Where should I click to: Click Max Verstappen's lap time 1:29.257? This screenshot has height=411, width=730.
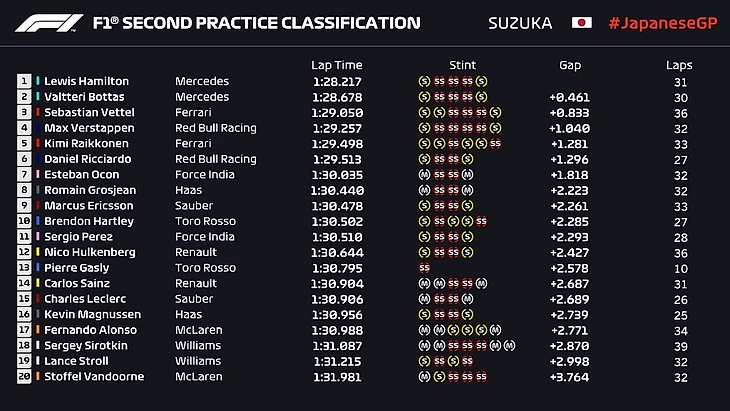tap(335, 128)
